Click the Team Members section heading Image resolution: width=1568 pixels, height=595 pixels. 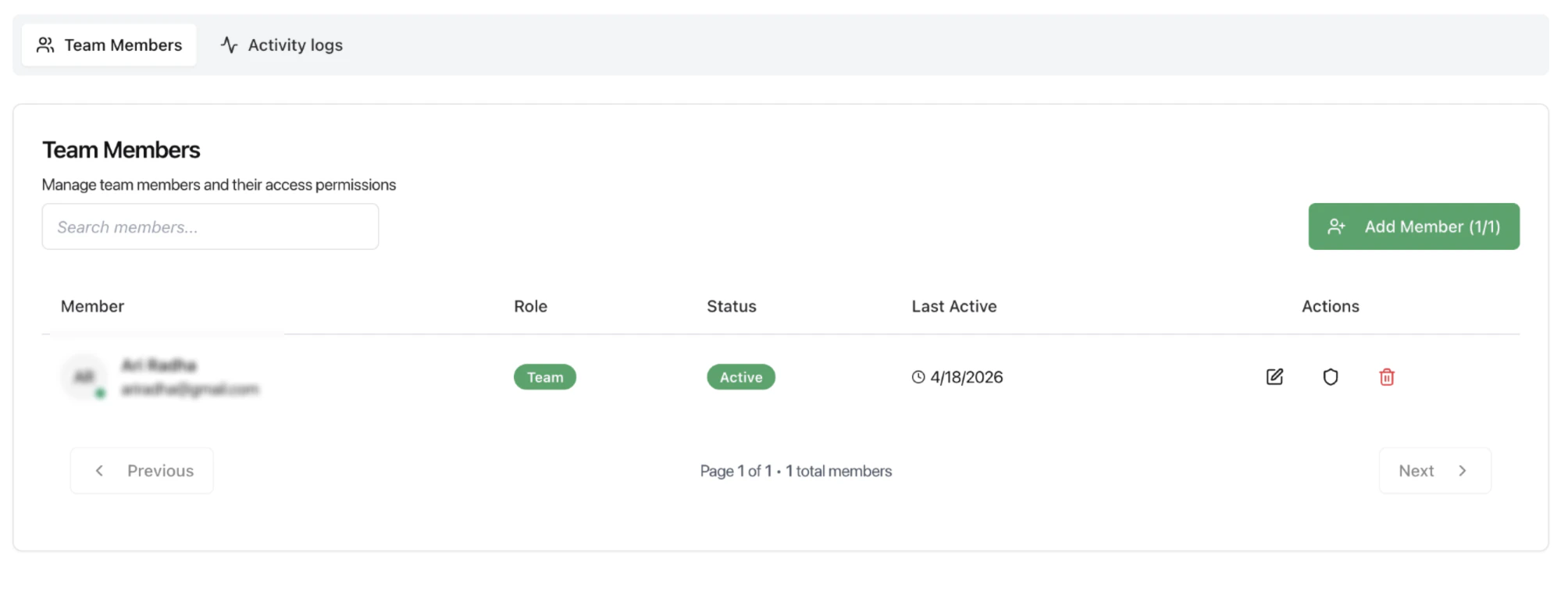(121, 150)
